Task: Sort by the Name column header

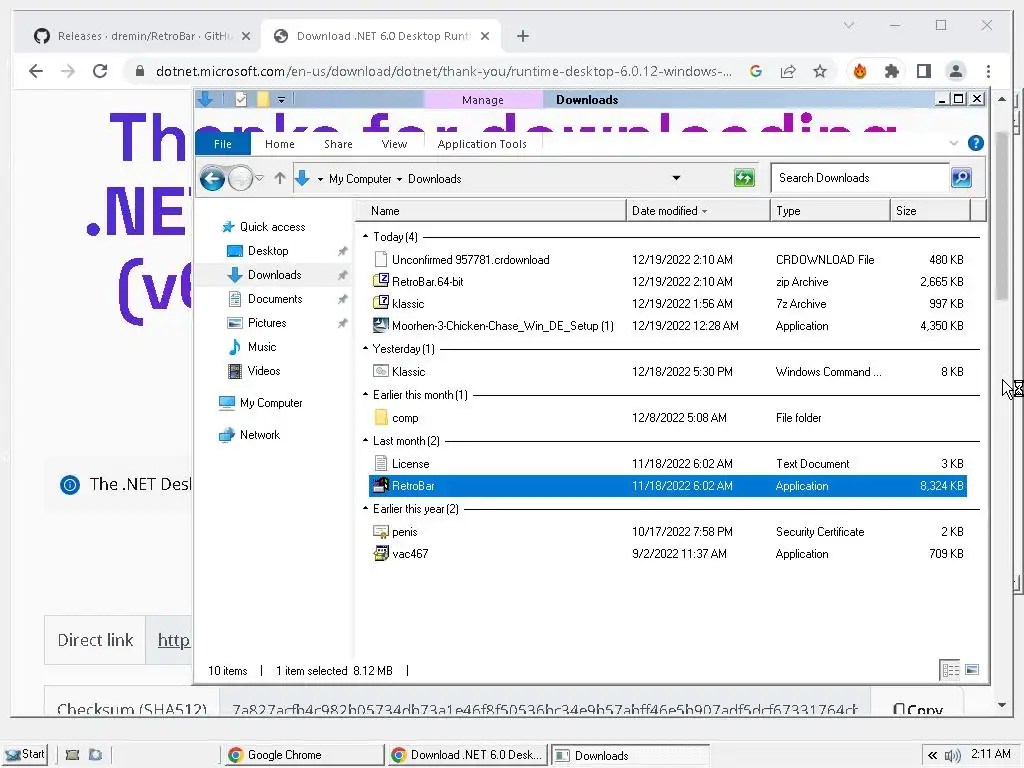Action: coord(492,211)
